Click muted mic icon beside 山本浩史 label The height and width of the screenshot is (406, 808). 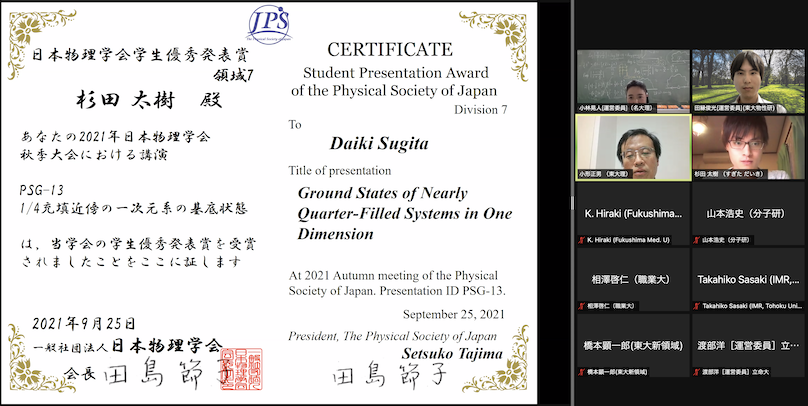[x=697, y=240]
